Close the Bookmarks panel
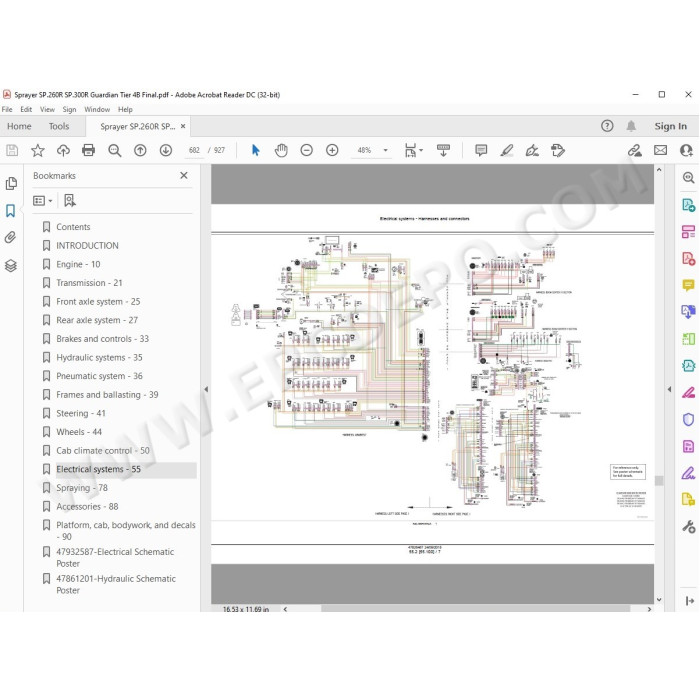The width and height of the screenshot is (700, 700). point(183,175)
